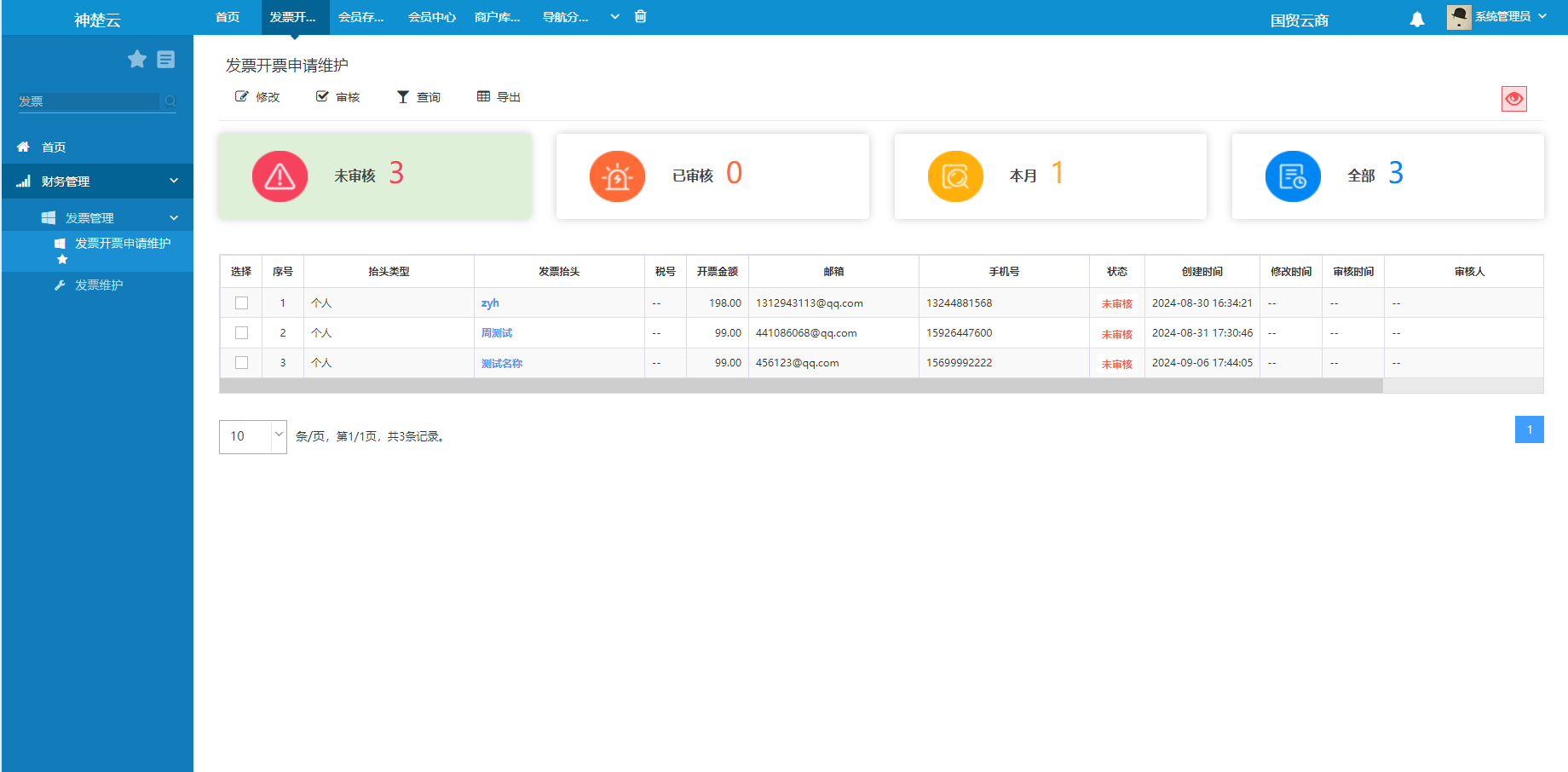Screen dimensions: 1568x772
Task: Go to page 1 pagination button
Action: coord(1530,429)
